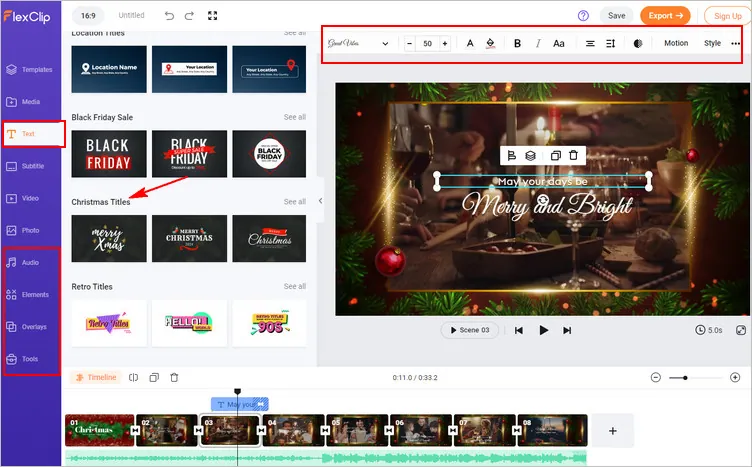Select the Merry Christmas 2024 title template
The height and width of the screenshot is (467, 752).
(189, 238)
